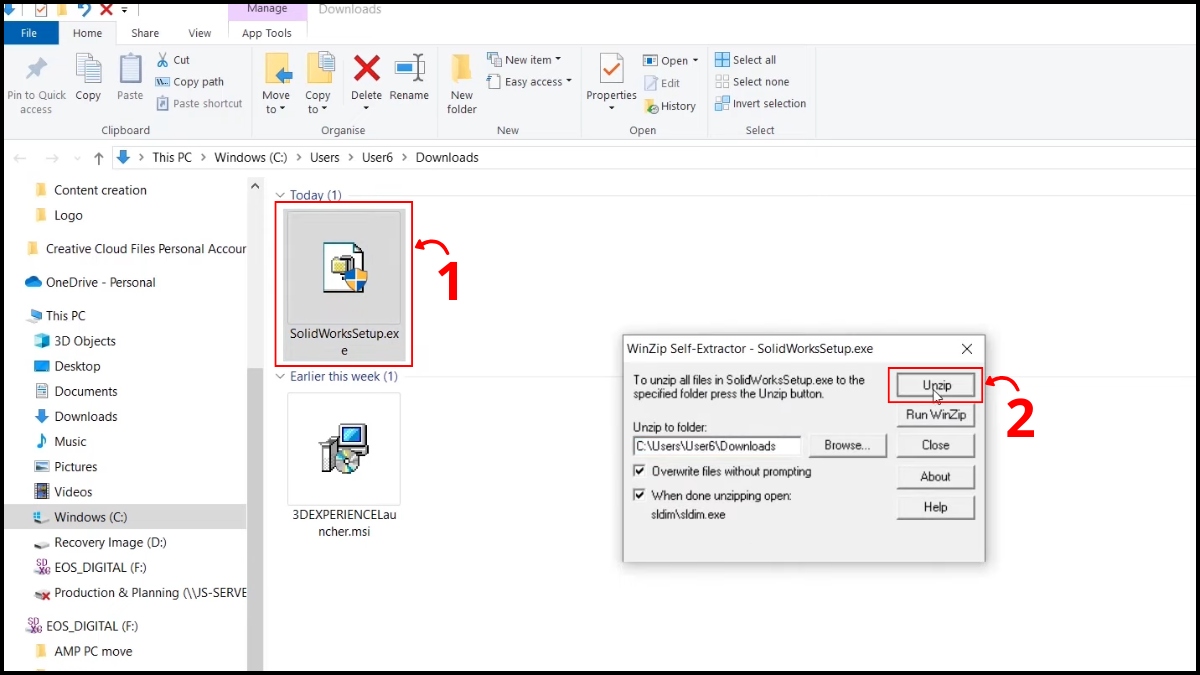Screen dimensions: 1200x675
Task: Switch to the Share ribbon tab
Action: 145,33
